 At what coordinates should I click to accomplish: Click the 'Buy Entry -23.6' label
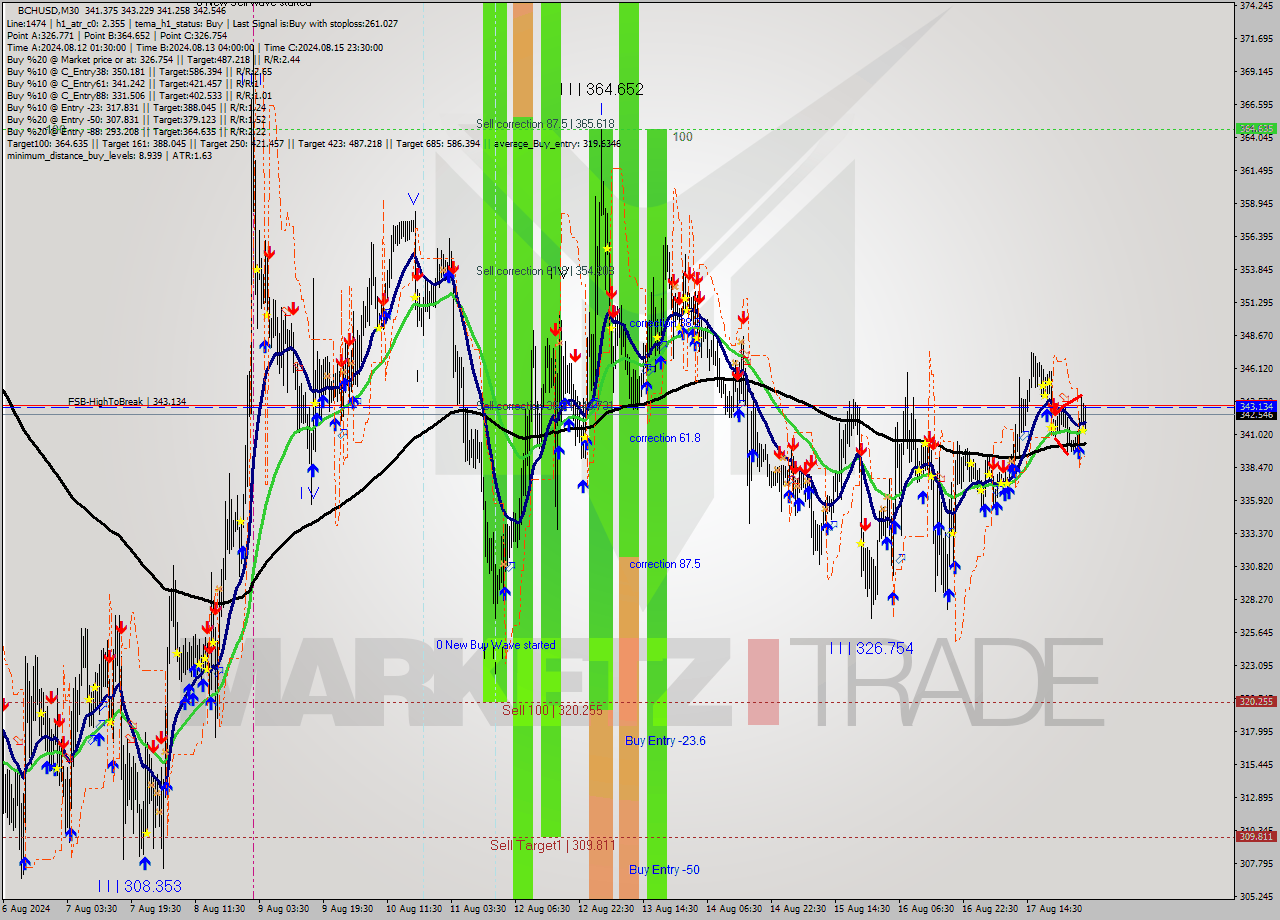(666, 740)
